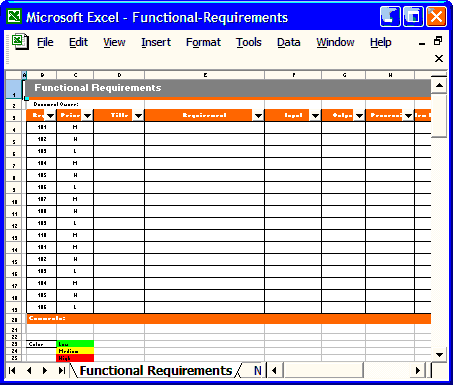Close the workbook with inner X
Image resolution: width=453 pixels, height=385 pixels.
439,59
